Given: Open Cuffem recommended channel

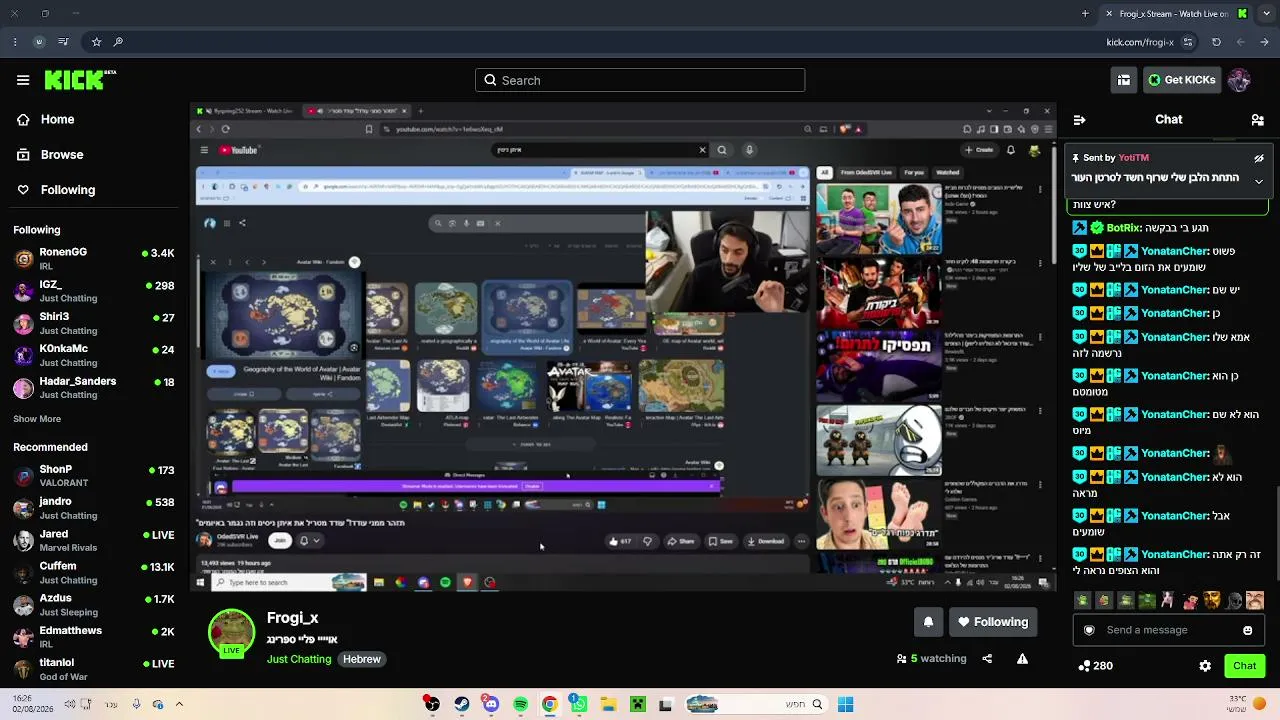Looking at the screenshot, I should tap(95, 572).
